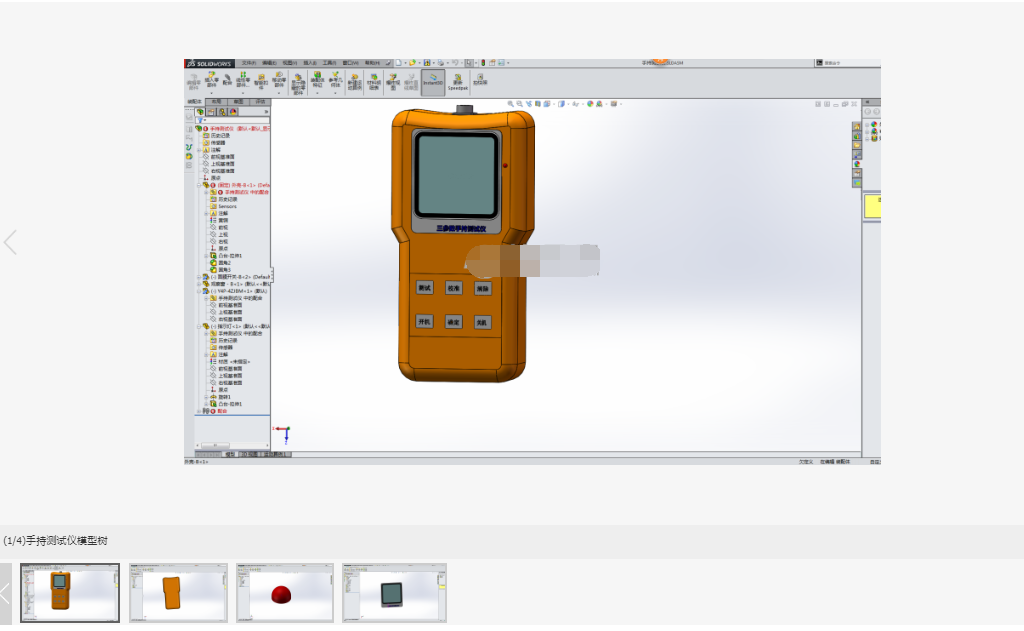Select the Move Component (移动零部件) tool
The height and width of the screenshot is (631, 1024).
coord(279,79)
